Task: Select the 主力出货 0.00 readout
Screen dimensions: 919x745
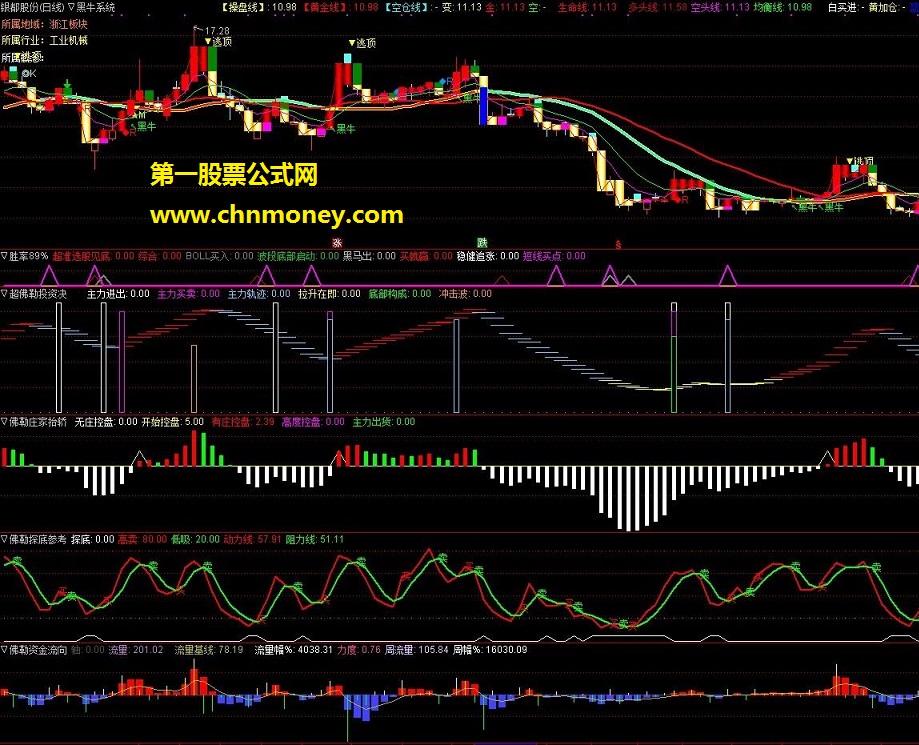Action: point(383,422)
